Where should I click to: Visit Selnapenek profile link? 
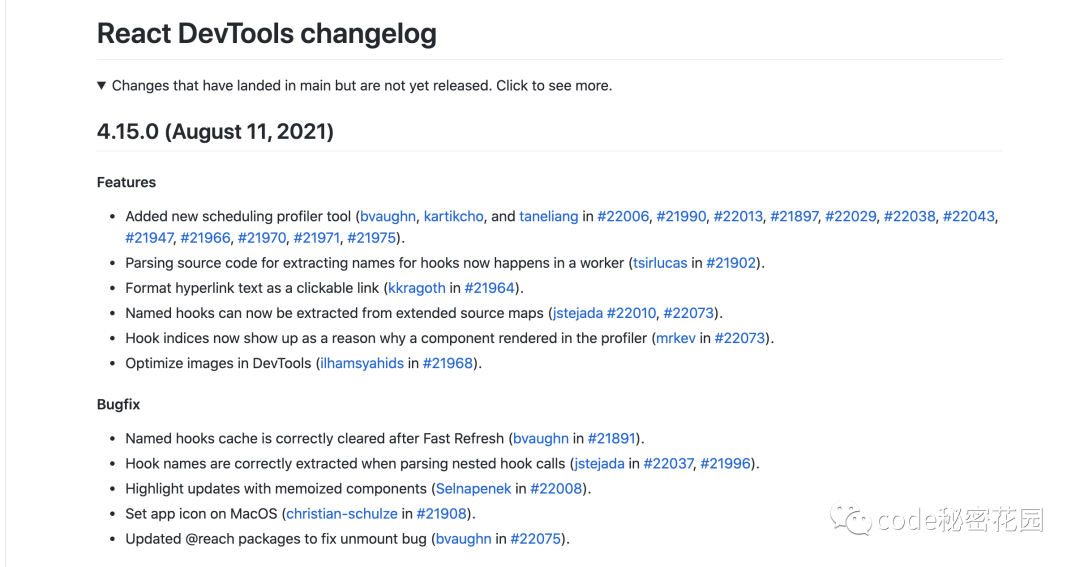[x=473, y=489]
